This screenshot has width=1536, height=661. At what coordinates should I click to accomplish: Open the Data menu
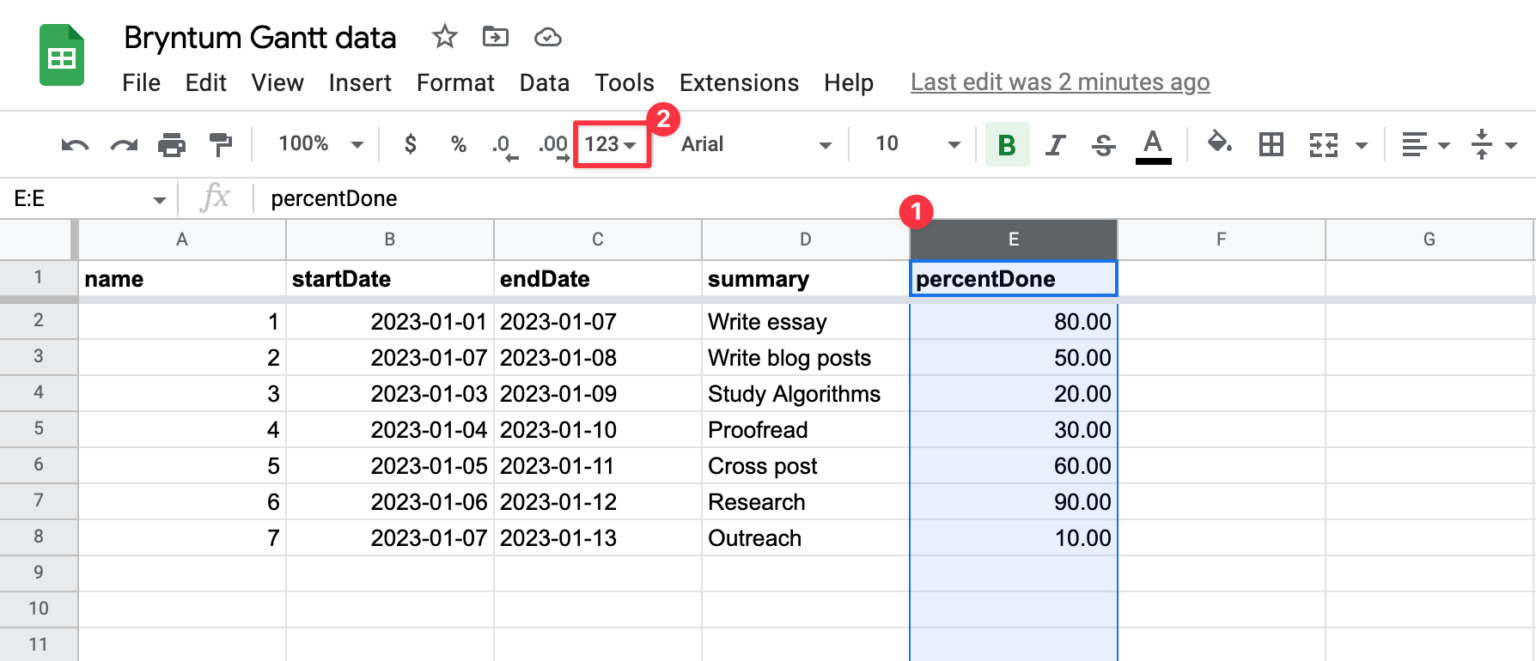coord(545,83)
